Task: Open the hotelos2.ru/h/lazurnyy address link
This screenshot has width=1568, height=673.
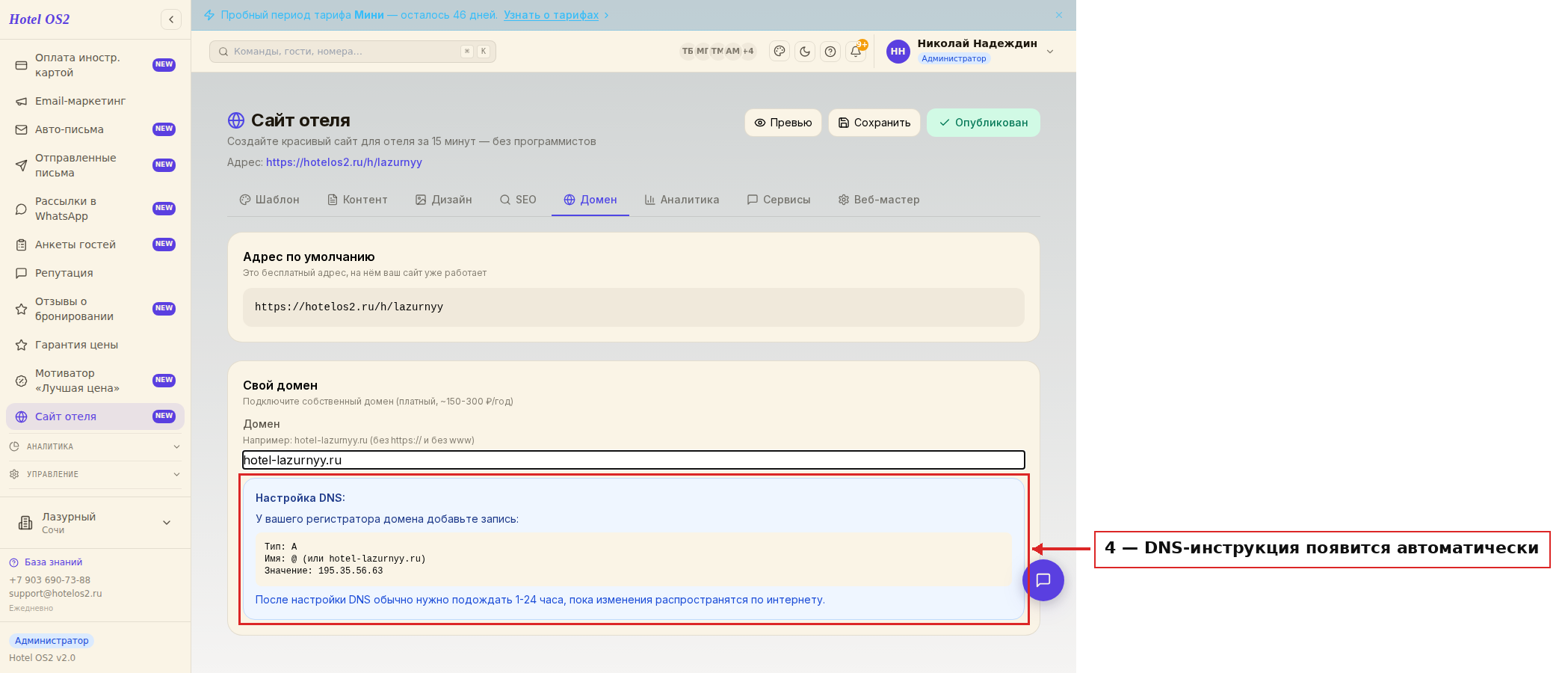Action: pos(344,162)
